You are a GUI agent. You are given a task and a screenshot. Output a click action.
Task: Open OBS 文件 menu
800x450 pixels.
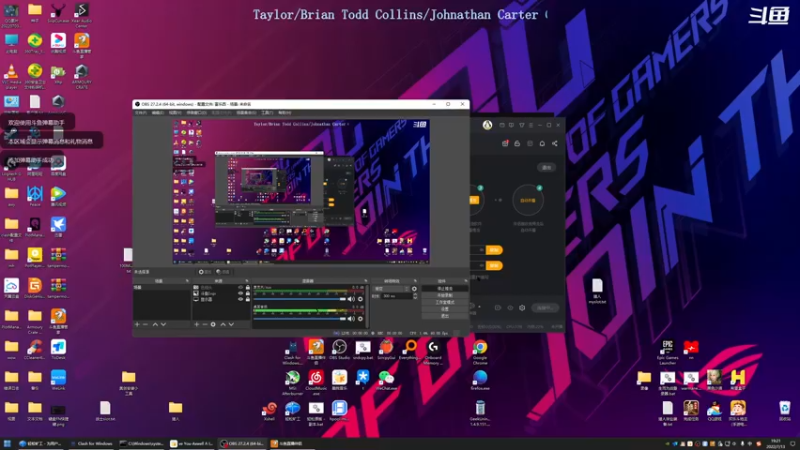pos(140,113)
